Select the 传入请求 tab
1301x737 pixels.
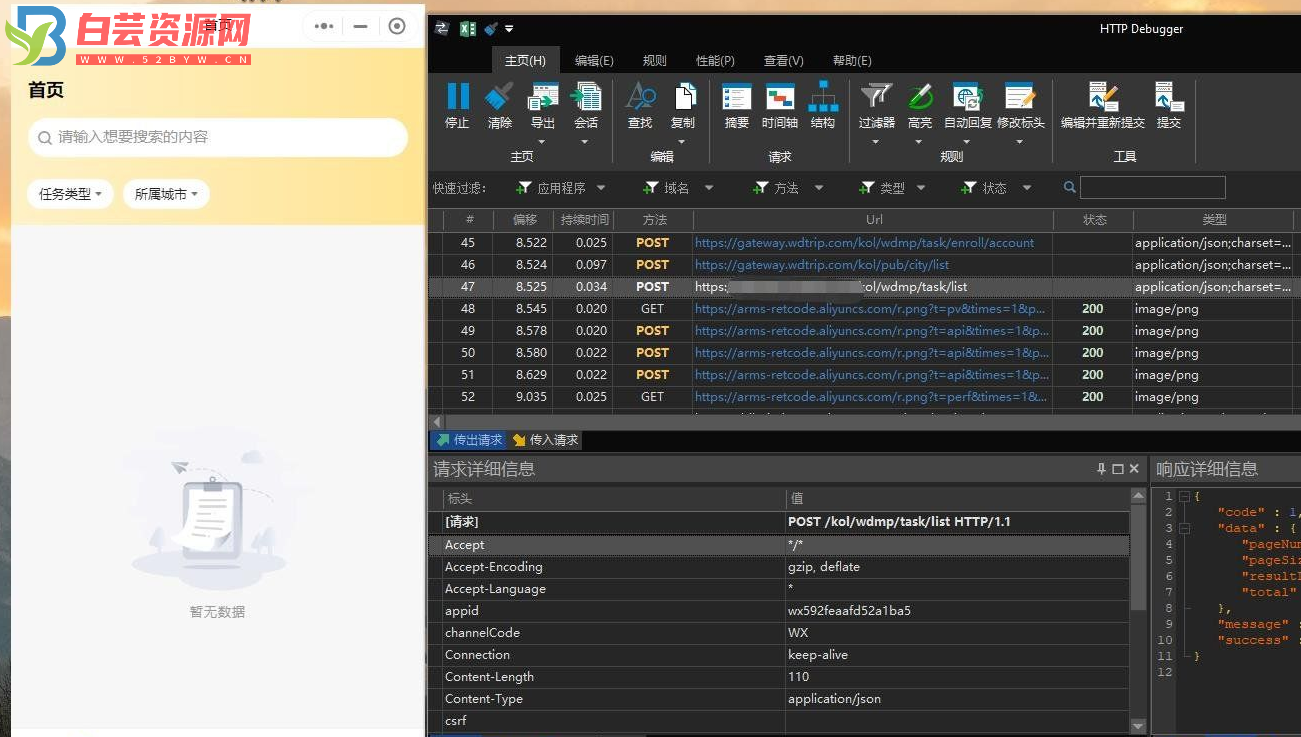coord(545,440)
